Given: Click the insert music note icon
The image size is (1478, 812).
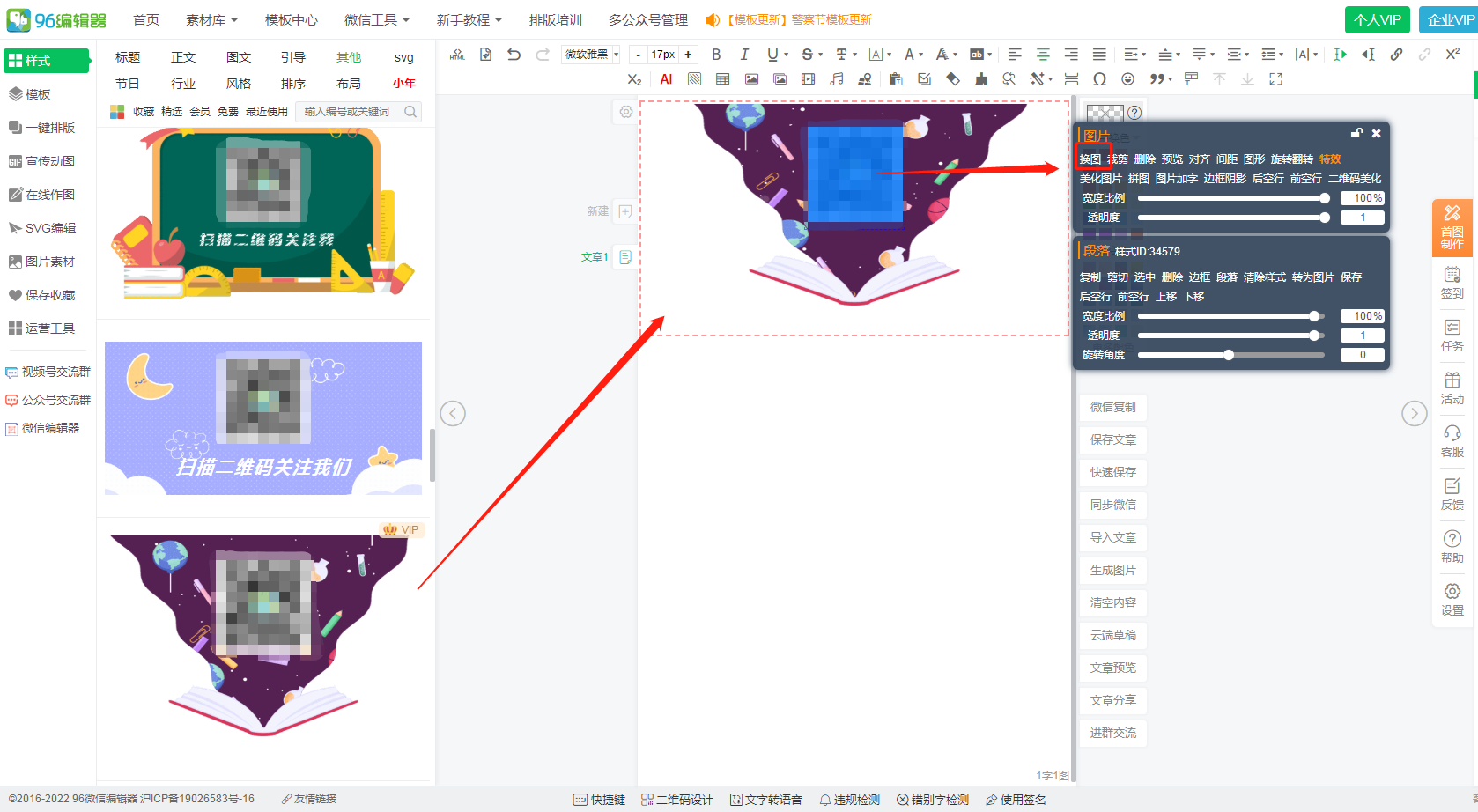Looking at the screenshot, I should click(837, 79).
